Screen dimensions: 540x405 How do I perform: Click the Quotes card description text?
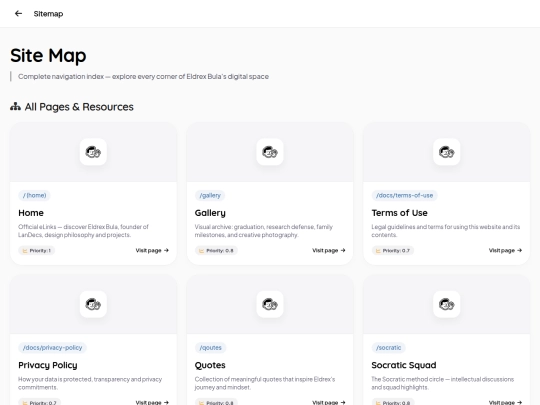pos(265,383)
